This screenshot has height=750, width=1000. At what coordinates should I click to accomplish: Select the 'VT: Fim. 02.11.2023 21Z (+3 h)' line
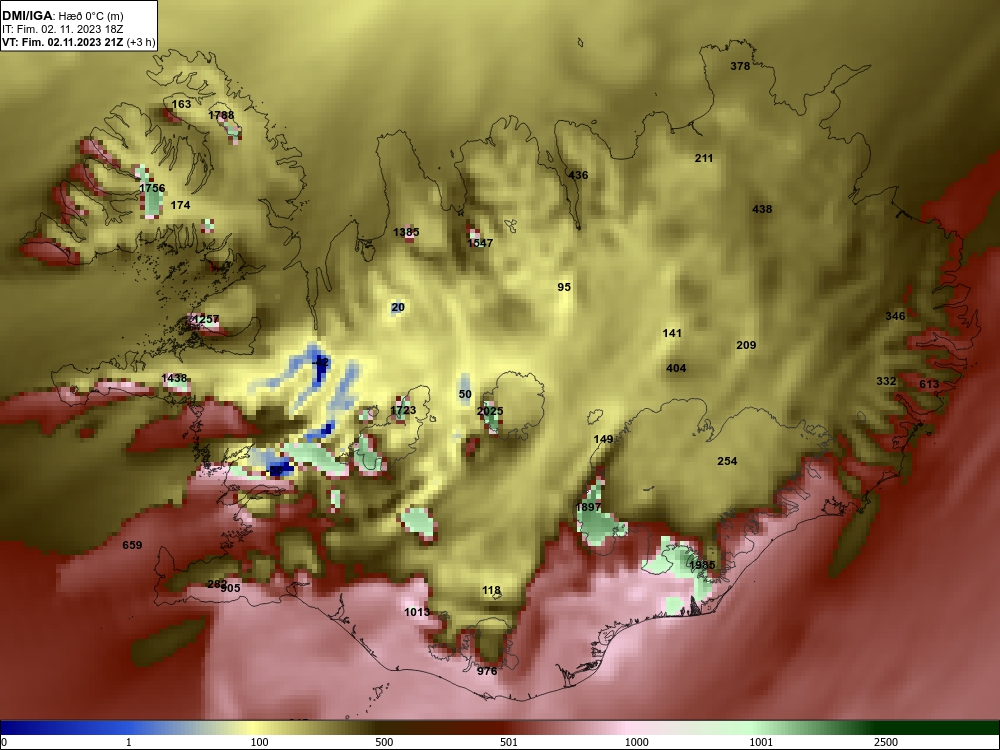click(78, 43)
